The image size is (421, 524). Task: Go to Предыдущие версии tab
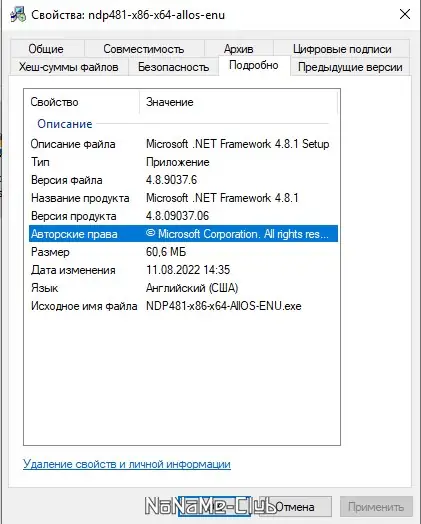[350, 67]
